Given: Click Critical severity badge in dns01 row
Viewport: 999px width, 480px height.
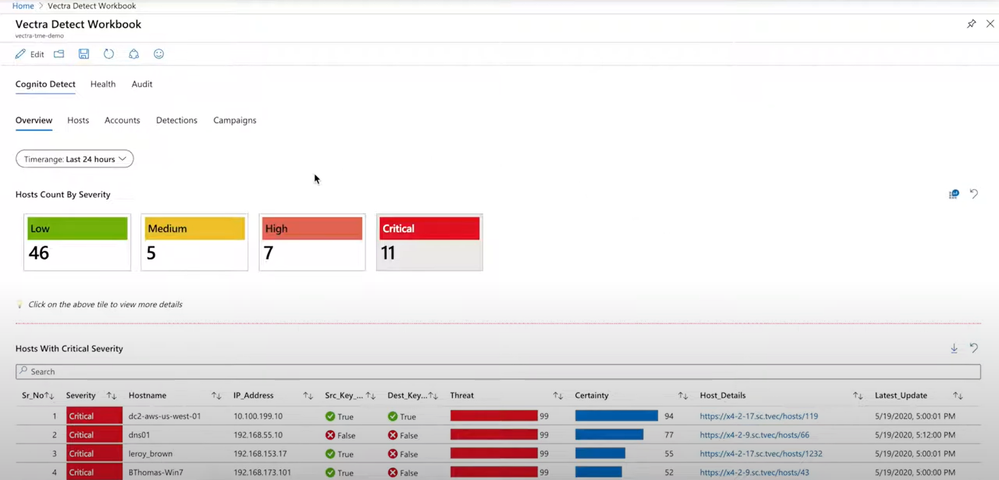Looking at the screenshot, I should (94, 435).
